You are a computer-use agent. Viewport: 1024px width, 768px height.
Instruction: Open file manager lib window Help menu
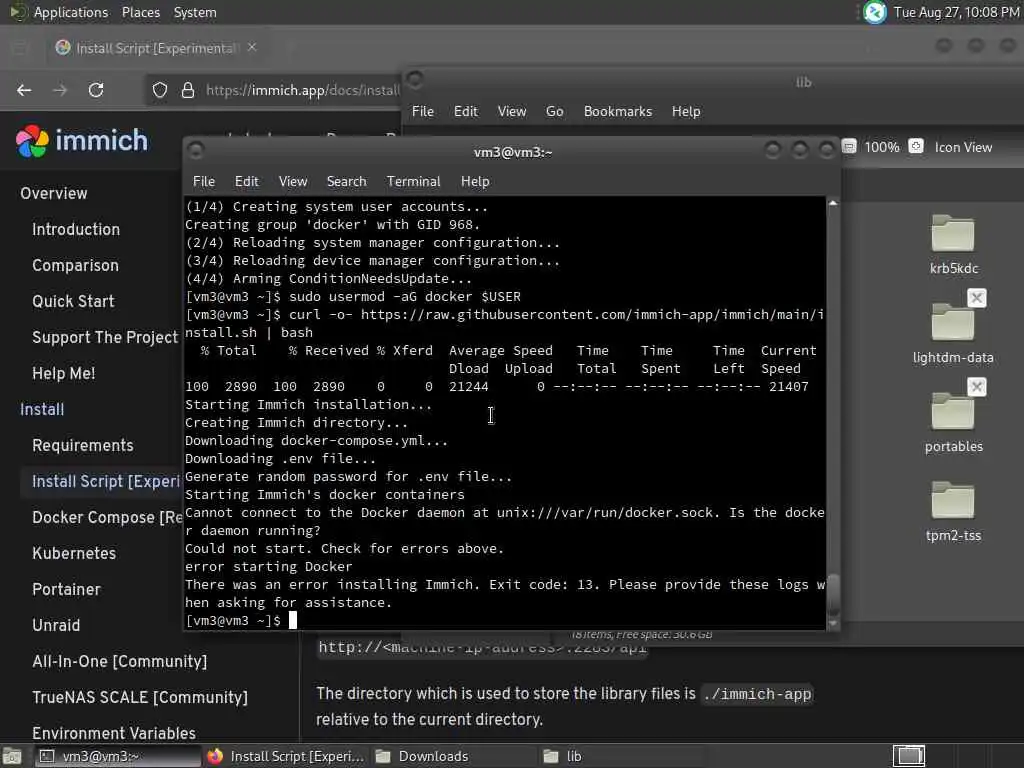[x=686, y=112]
